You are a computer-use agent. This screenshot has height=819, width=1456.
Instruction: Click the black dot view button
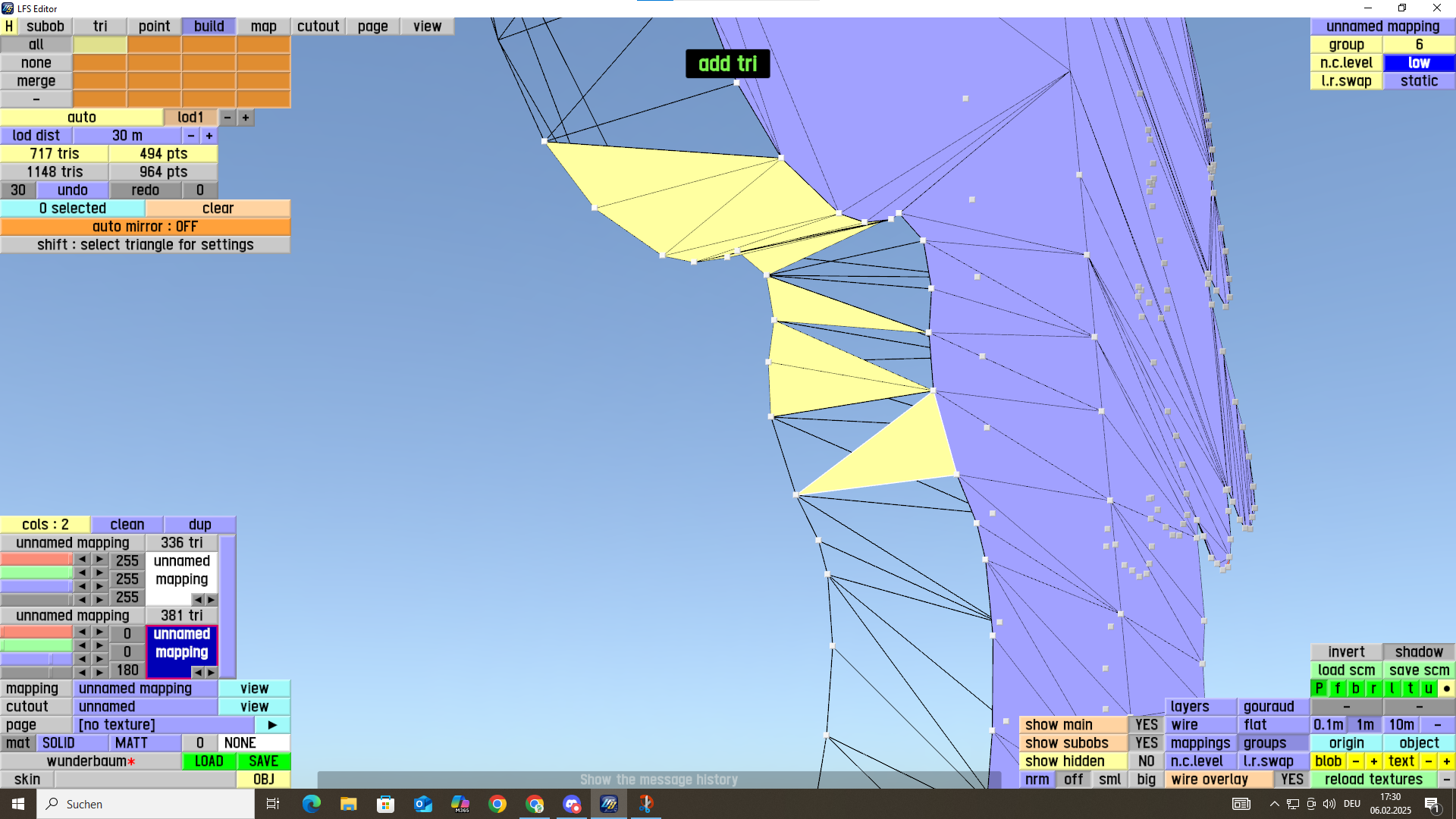[1447, 689]
